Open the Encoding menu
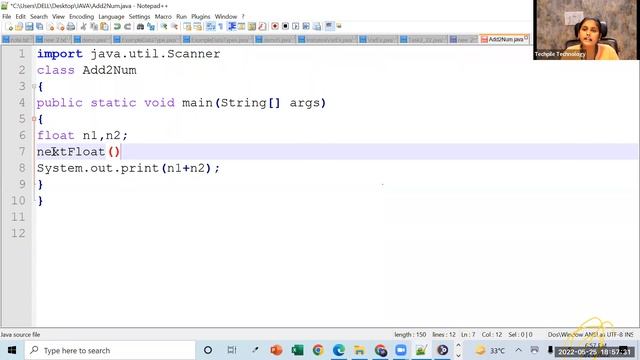Viewport: 640px width, 360px height. pos(81,16)
